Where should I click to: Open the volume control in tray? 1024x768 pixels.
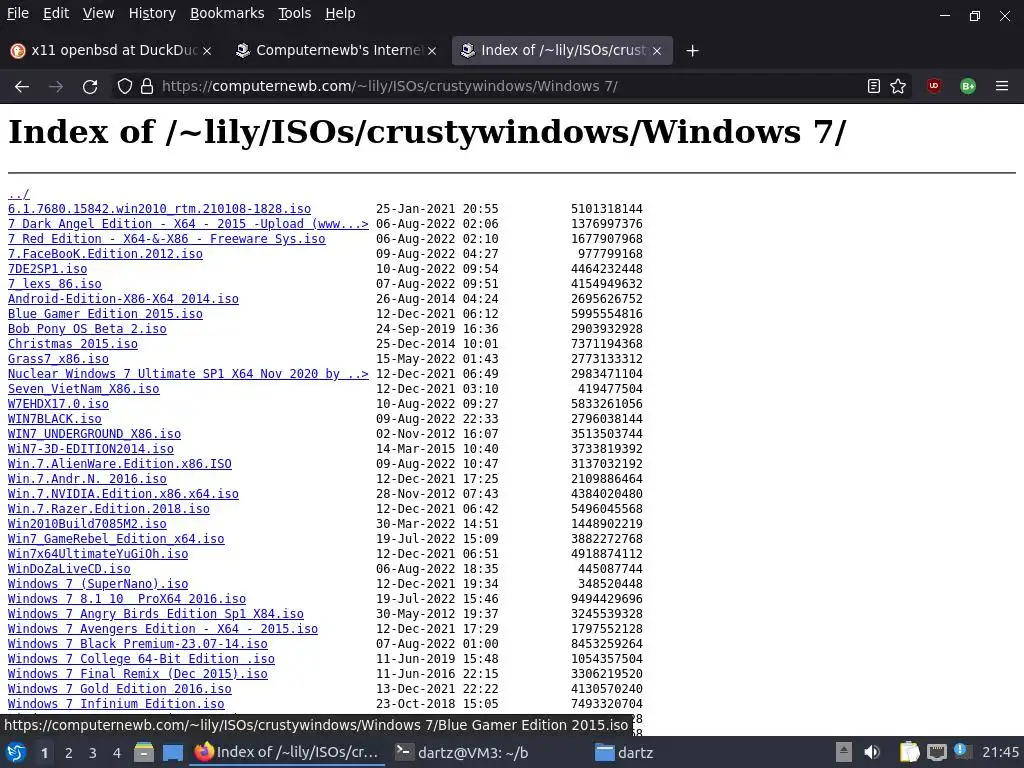coord(871,752)
